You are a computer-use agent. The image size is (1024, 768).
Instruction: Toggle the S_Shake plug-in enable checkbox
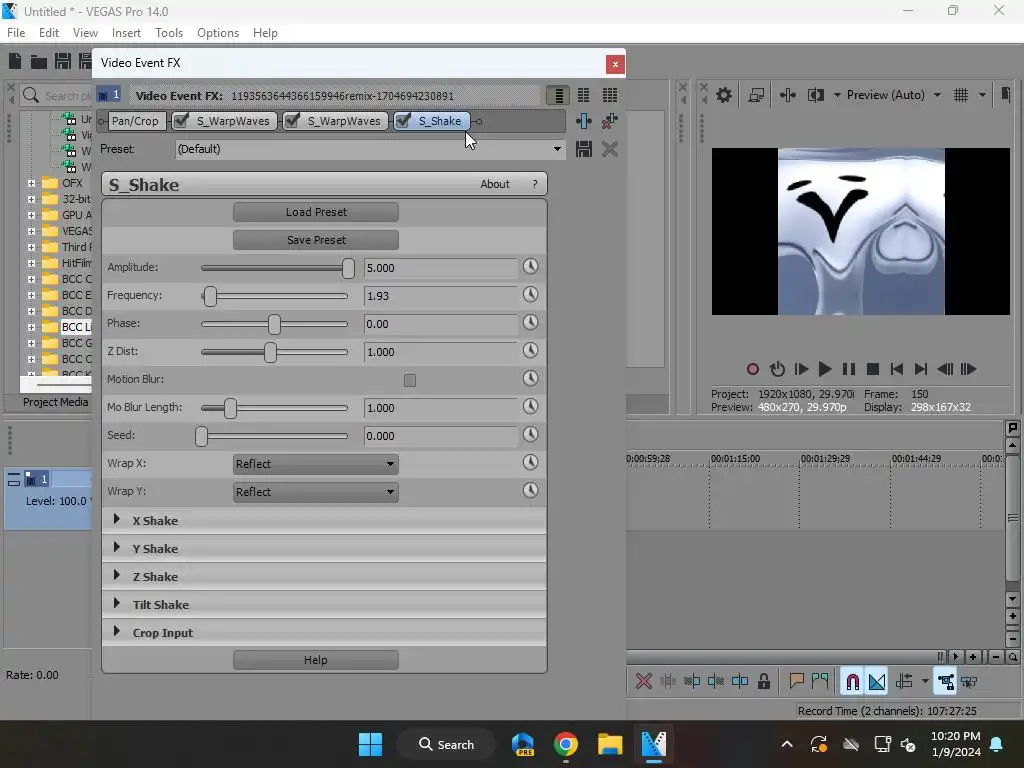[x=404, y=121]
